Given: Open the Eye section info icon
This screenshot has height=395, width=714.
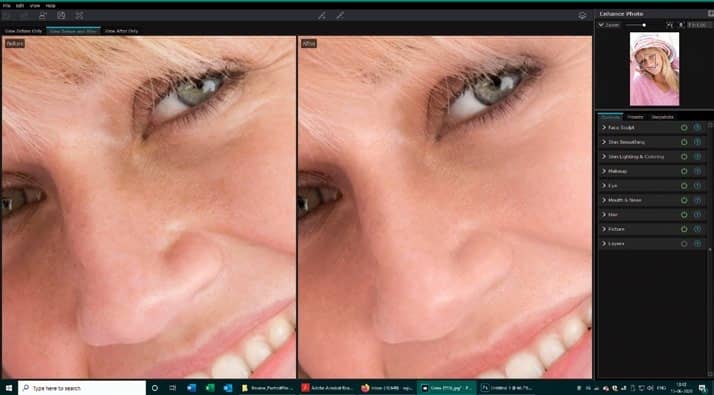Looking at the screenshot, I should pyautogui.click(x=697, y=186).
